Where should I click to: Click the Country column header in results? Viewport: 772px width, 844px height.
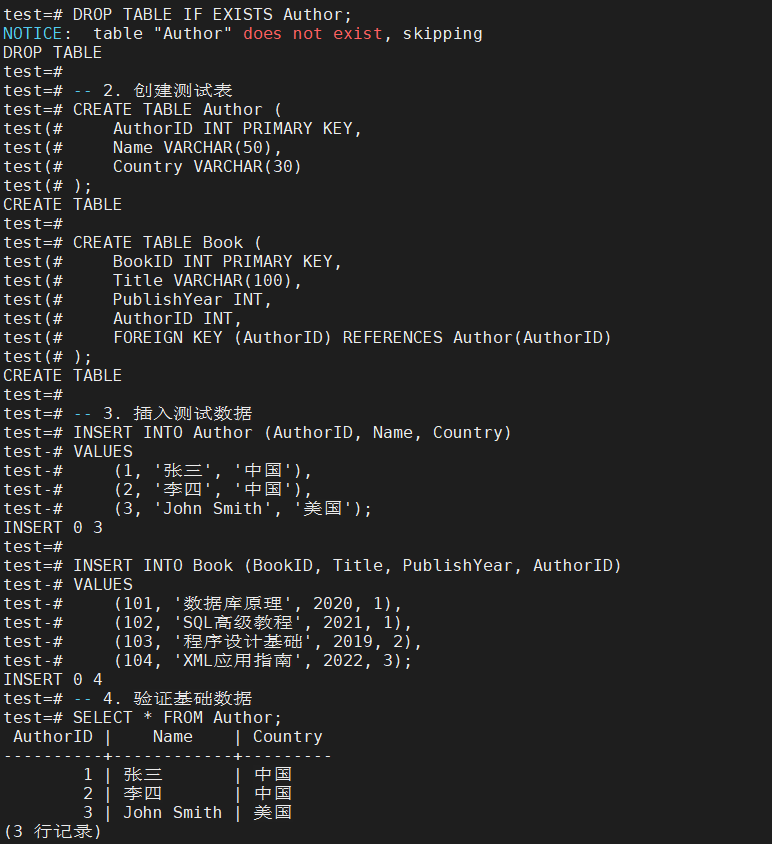287,737
